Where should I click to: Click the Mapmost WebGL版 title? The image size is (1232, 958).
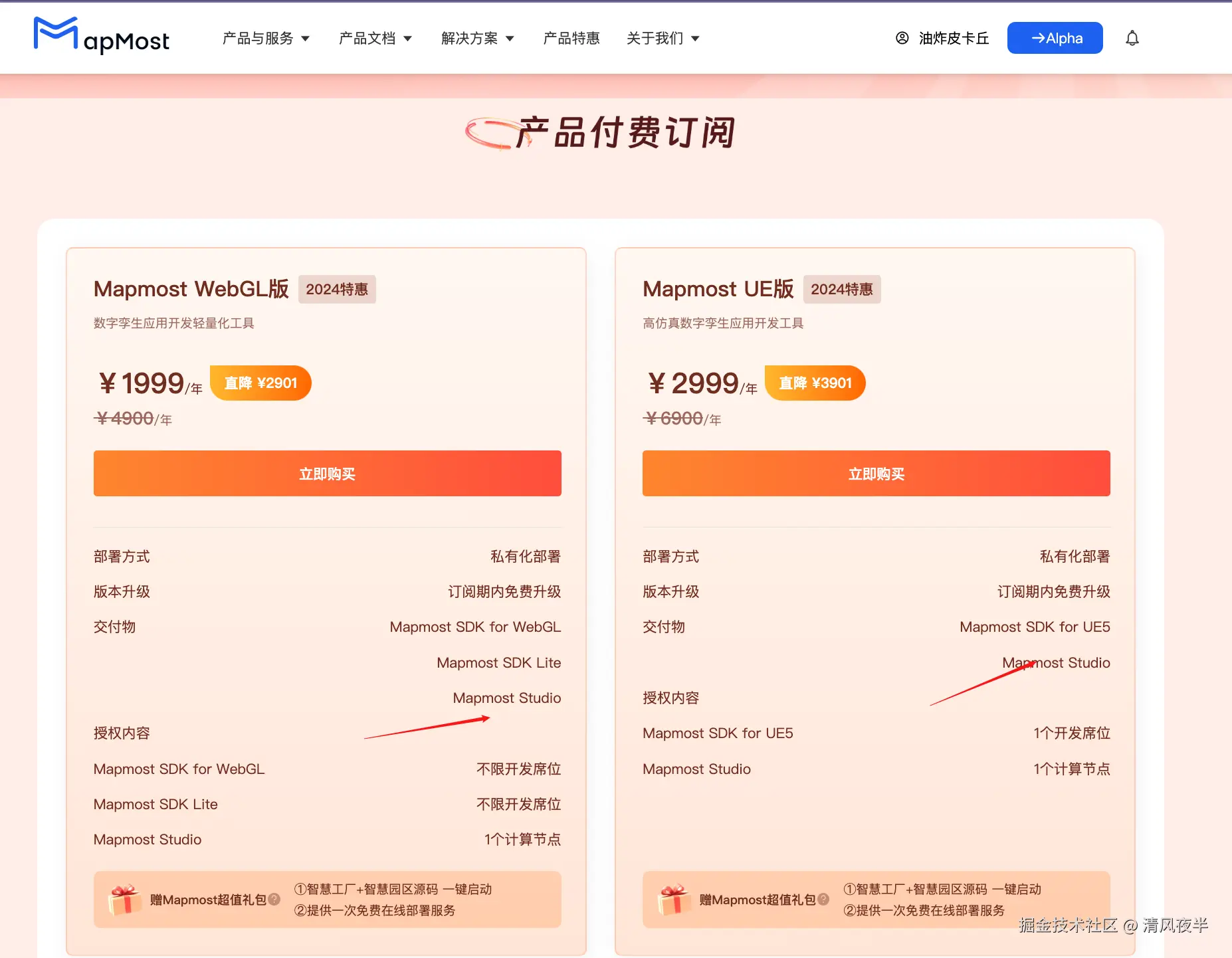pyautogui.click(x=191, y=289)
